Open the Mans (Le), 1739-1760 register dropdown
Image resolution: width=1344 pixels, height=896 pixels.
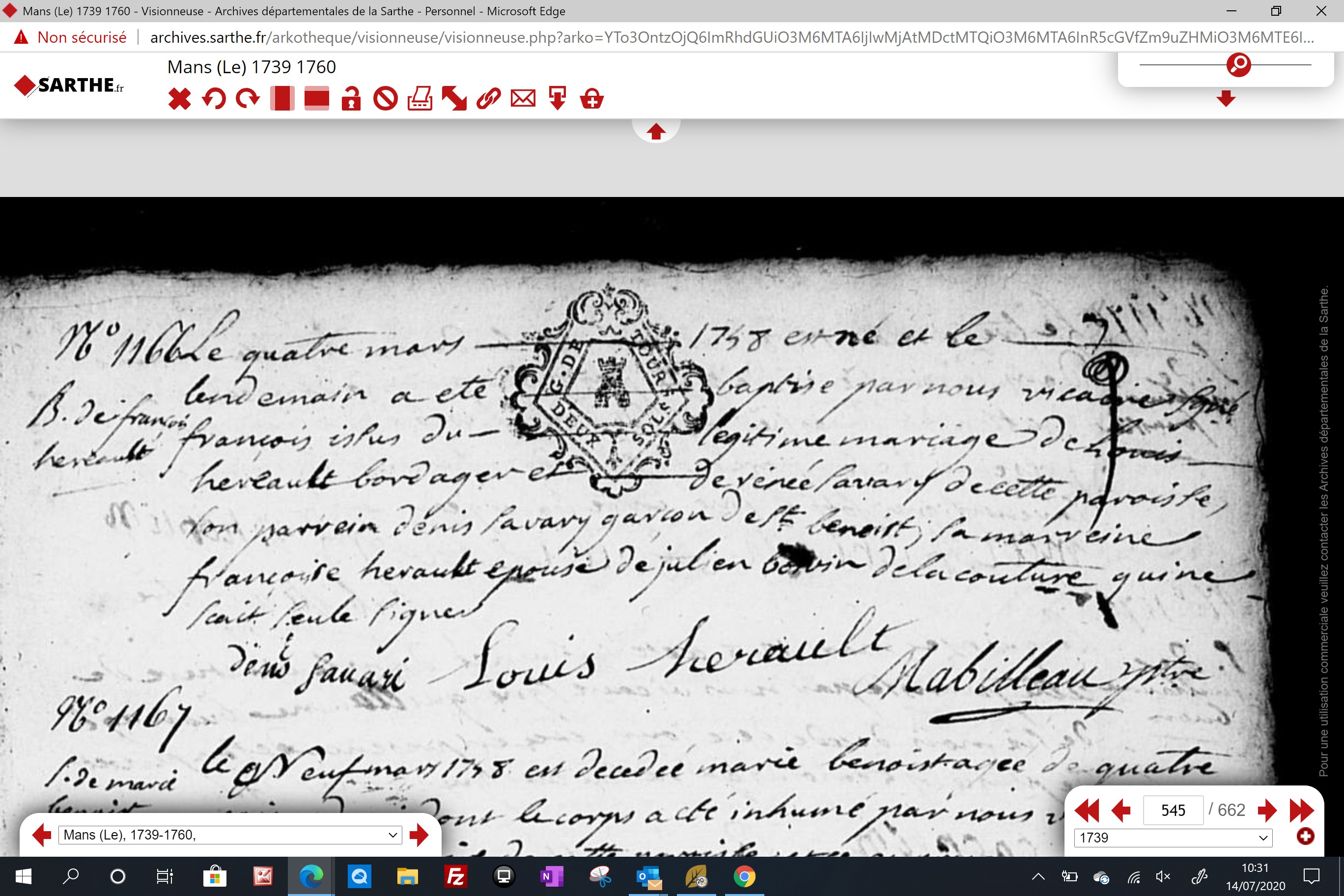point(230,835)
